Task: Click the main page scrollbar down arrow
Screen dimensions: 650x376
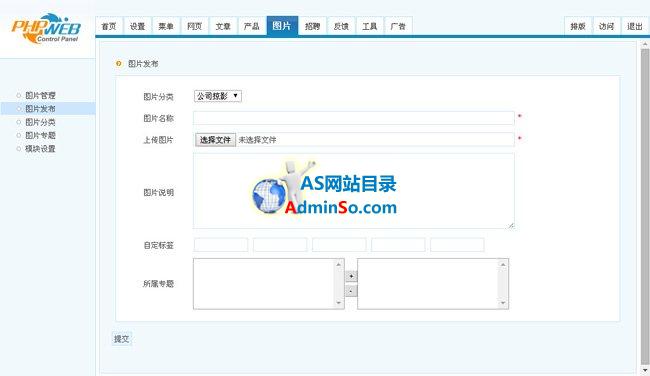Action: pyautogui.click(x=645, y=370)
